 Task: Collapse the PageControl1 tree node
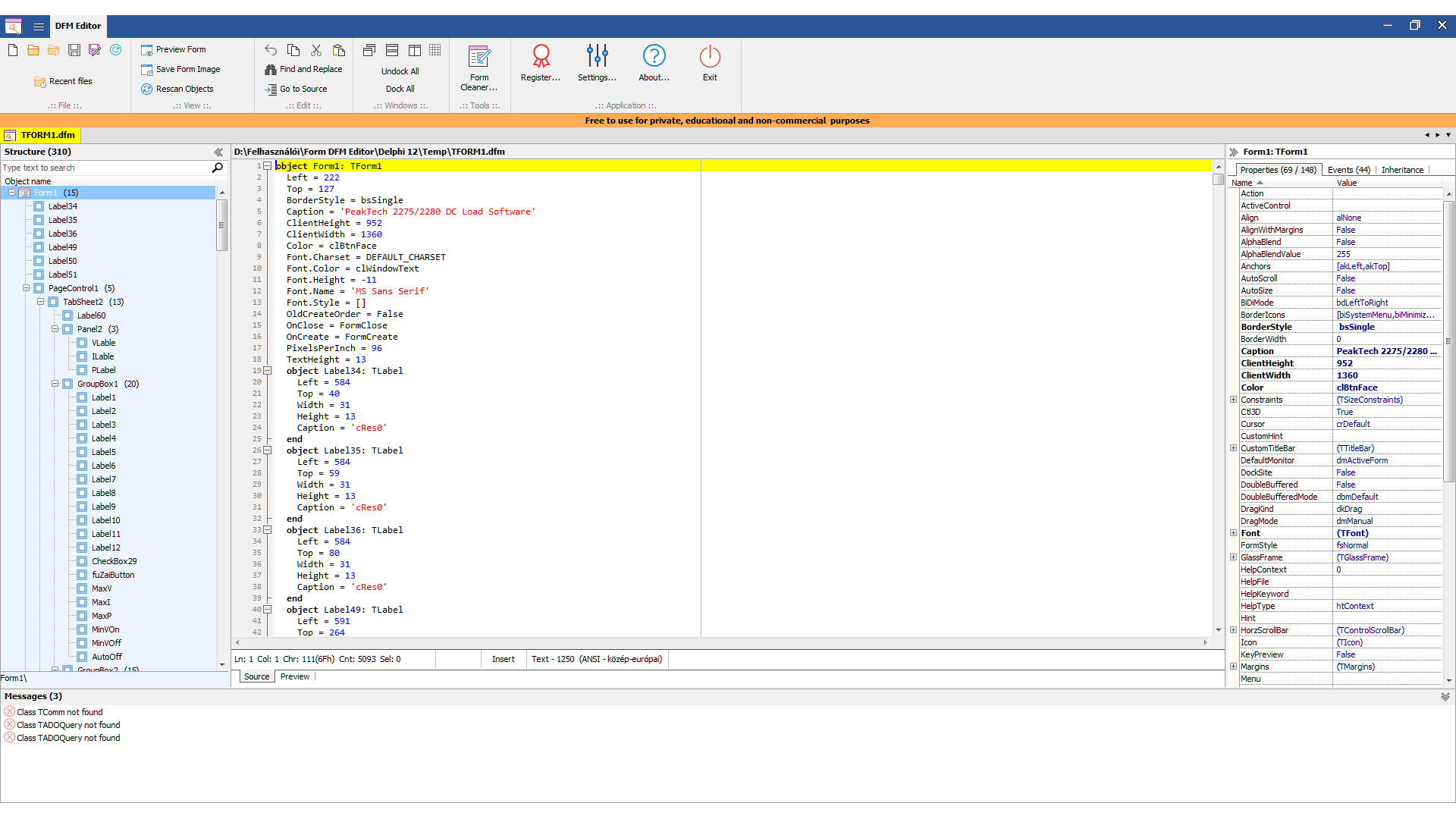26,288
